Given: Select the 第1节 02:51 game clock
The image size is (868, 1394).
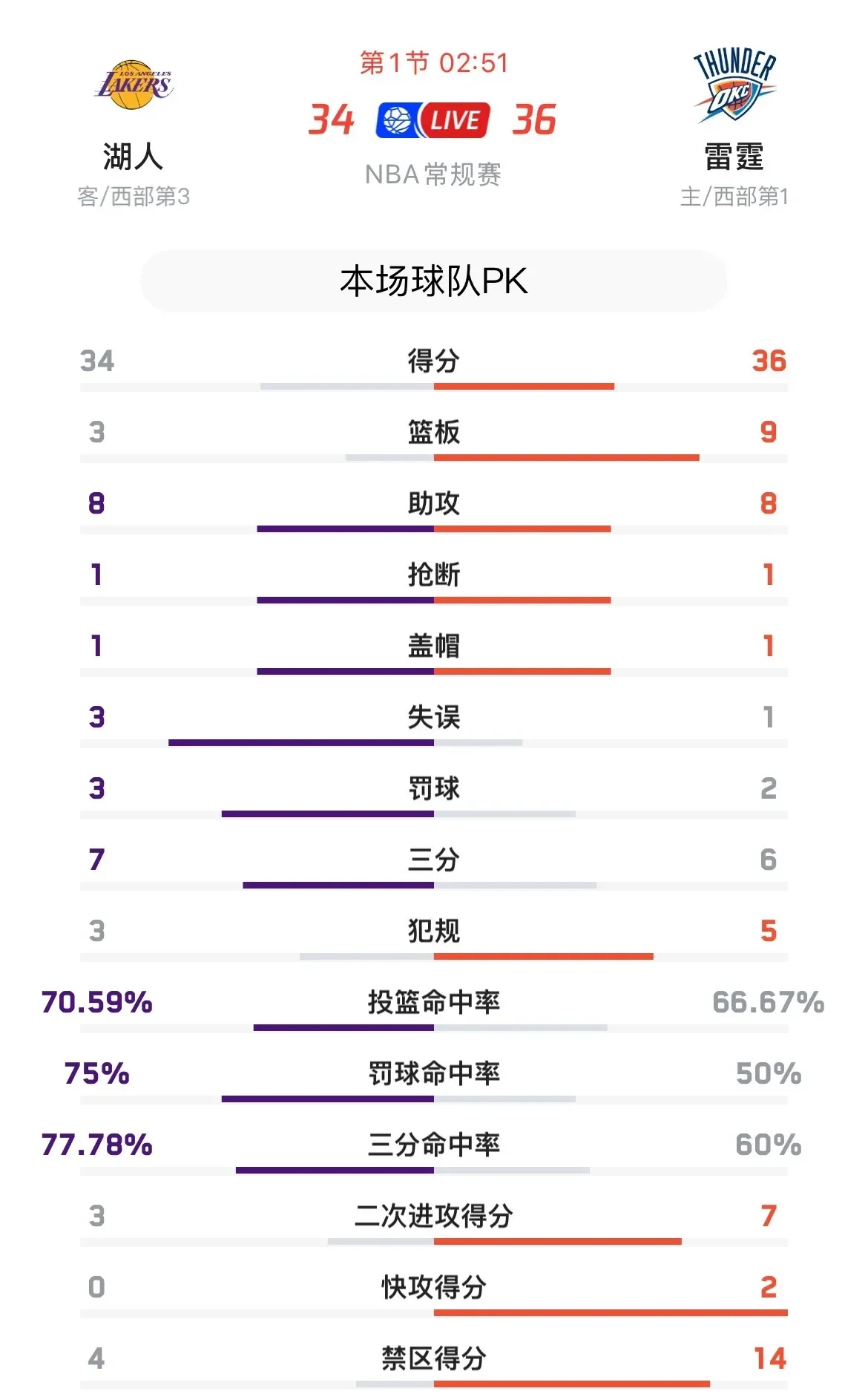Looking at the screenshot, I should tap(434, 64).
